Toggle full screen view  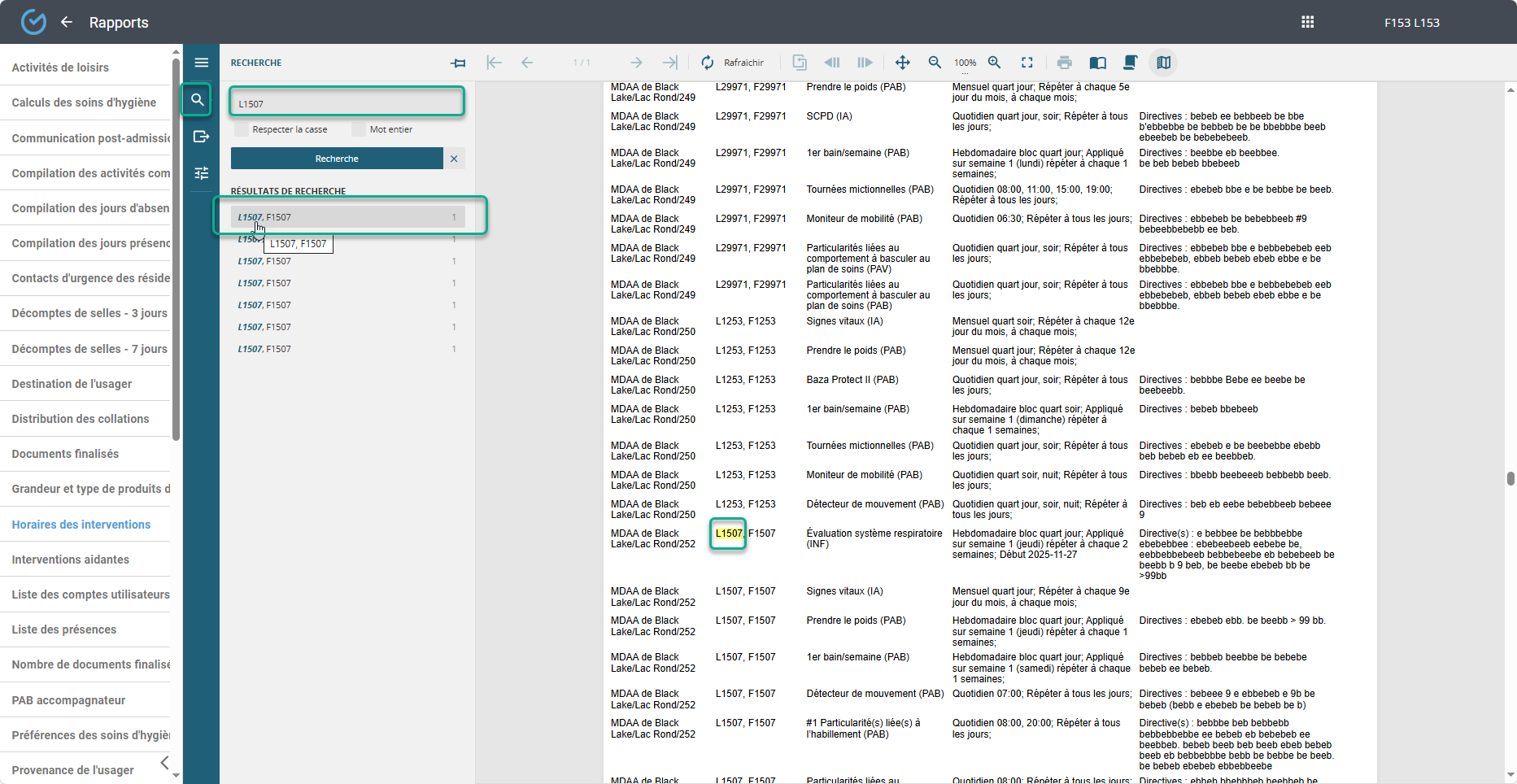(x=1027, y=63)
